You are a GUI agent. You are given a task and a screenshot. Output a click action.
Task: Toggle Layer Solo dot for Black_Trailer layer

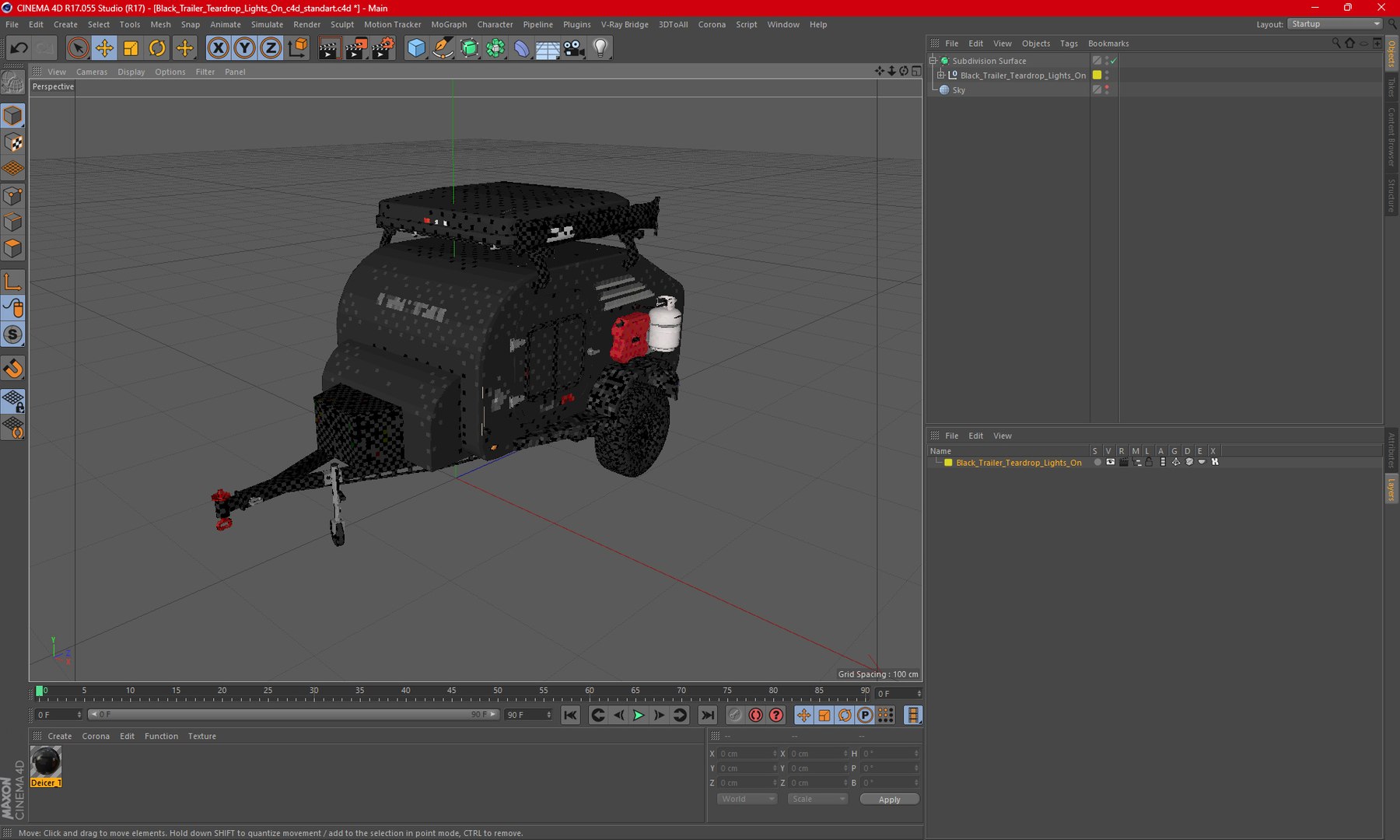click(x=1097, y=462)
